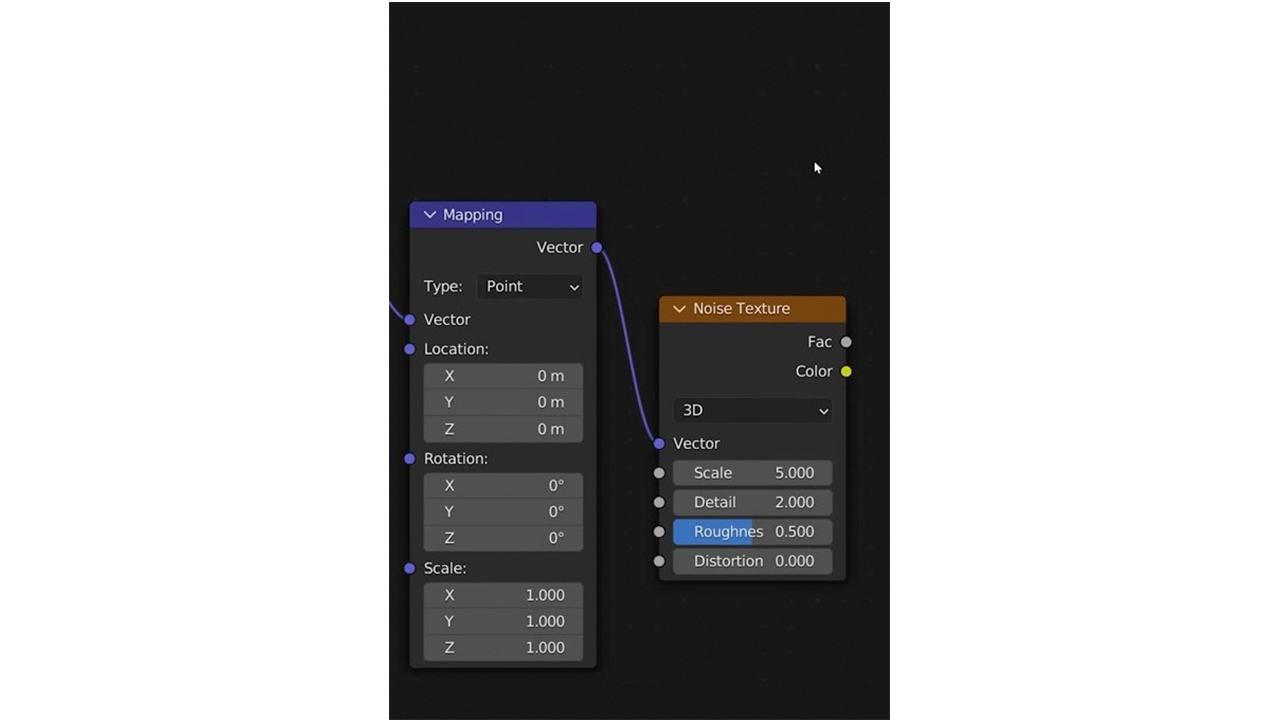Click the Mapping Scale input socket

pos(410,568)
